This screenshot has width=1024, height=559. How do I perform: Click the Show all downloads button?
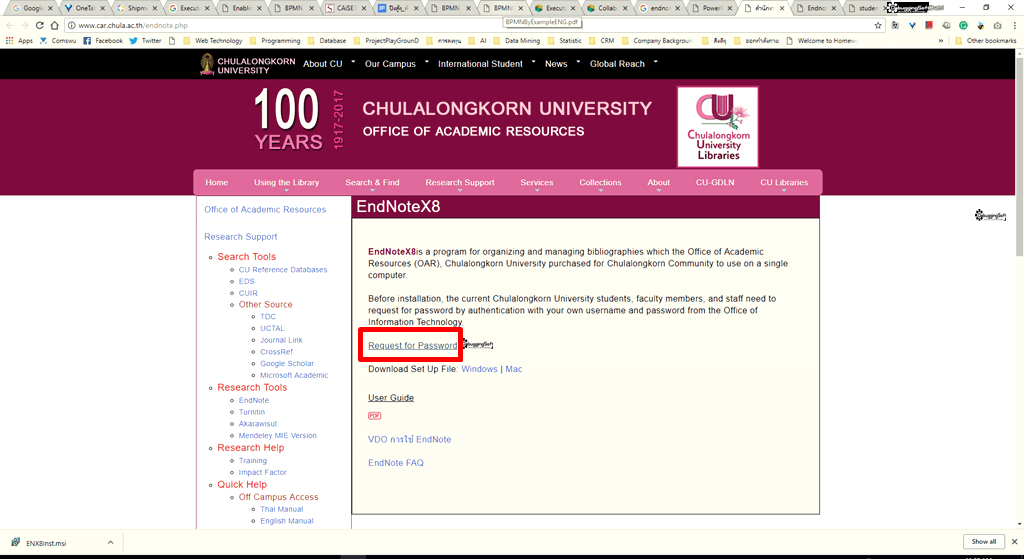tap(984, 541)
